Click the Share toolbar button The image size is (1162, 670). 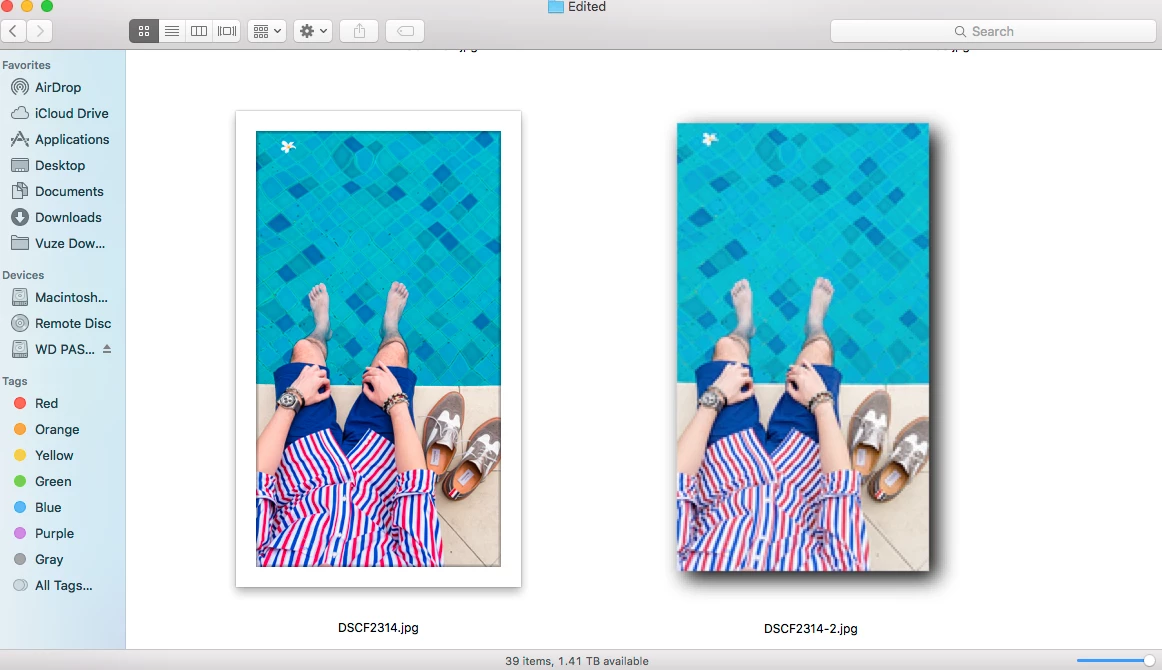(359, 31)
